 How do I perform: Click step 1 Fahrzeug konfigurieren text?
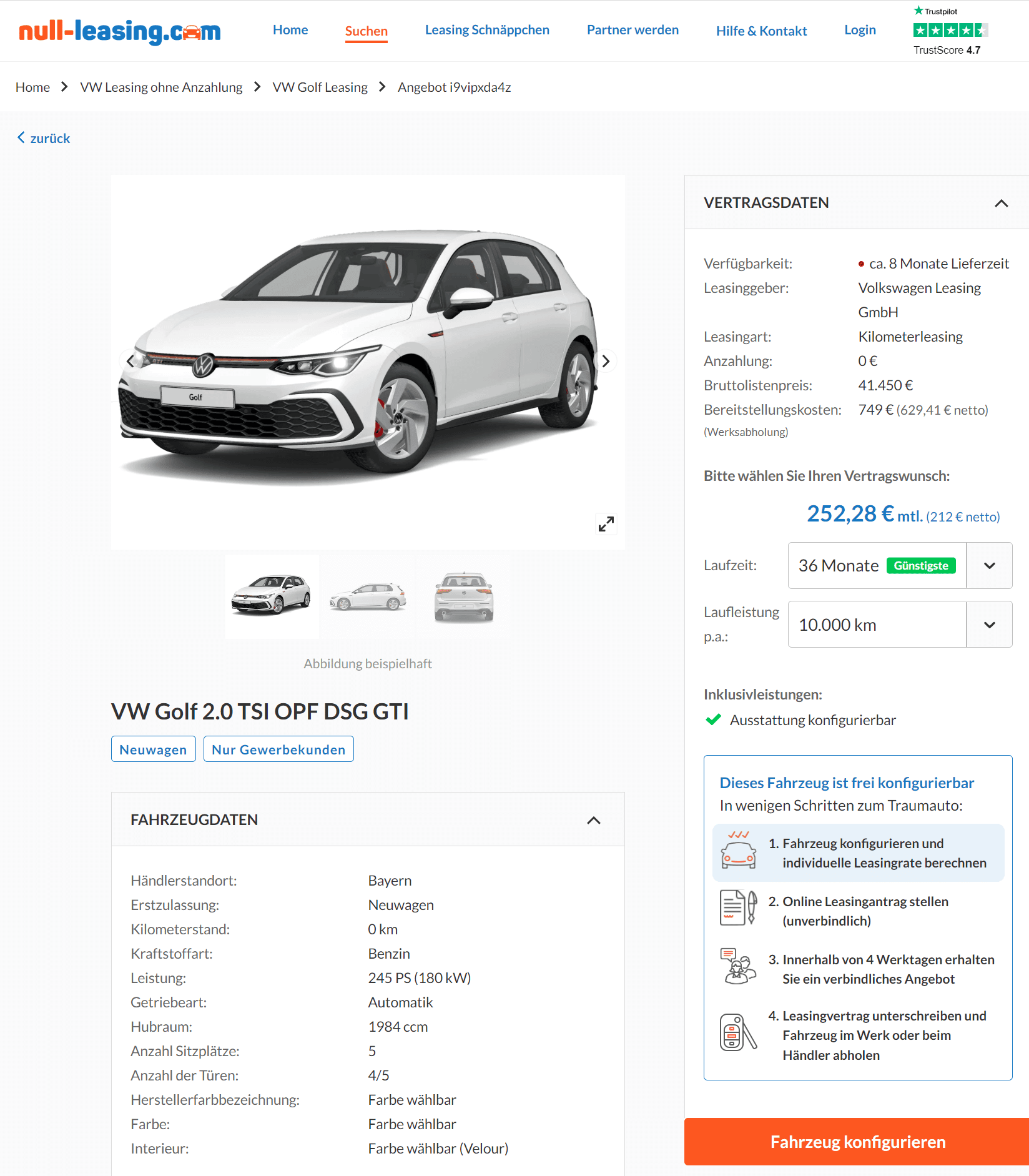click(x=884, y=853)
